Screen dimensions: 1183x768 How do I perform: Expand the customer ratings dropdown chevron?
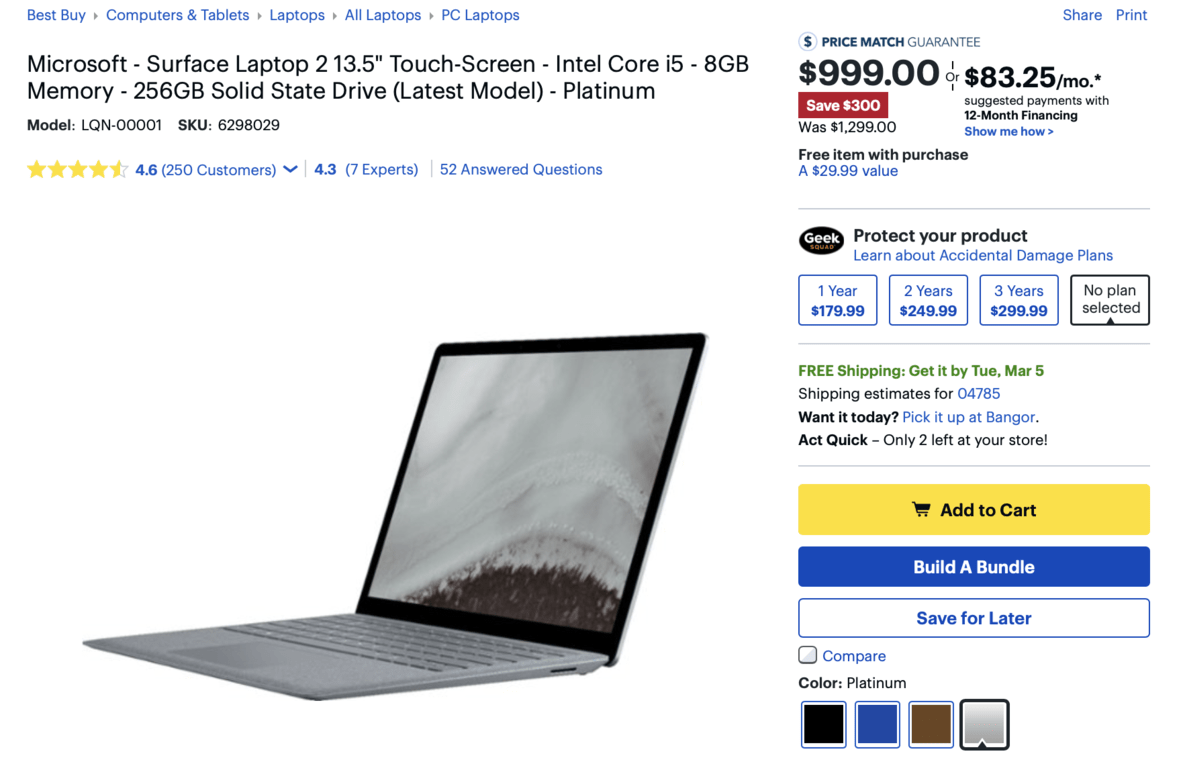coord(290,170)
